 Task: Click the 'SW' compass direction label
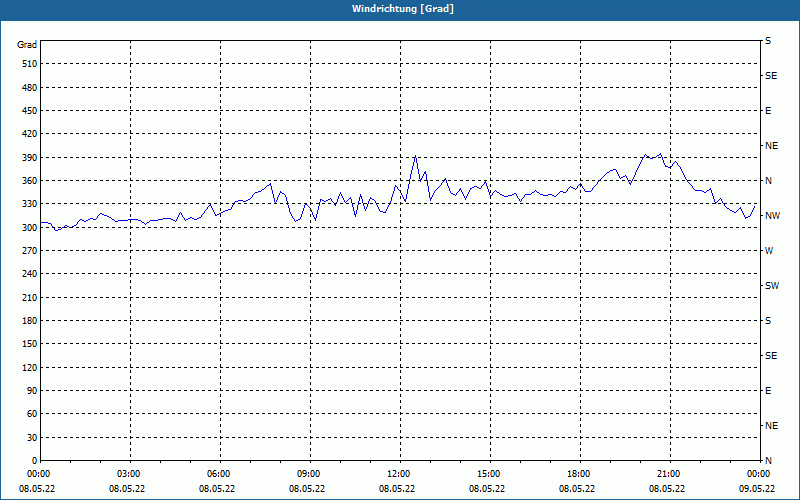click(772, 286)
